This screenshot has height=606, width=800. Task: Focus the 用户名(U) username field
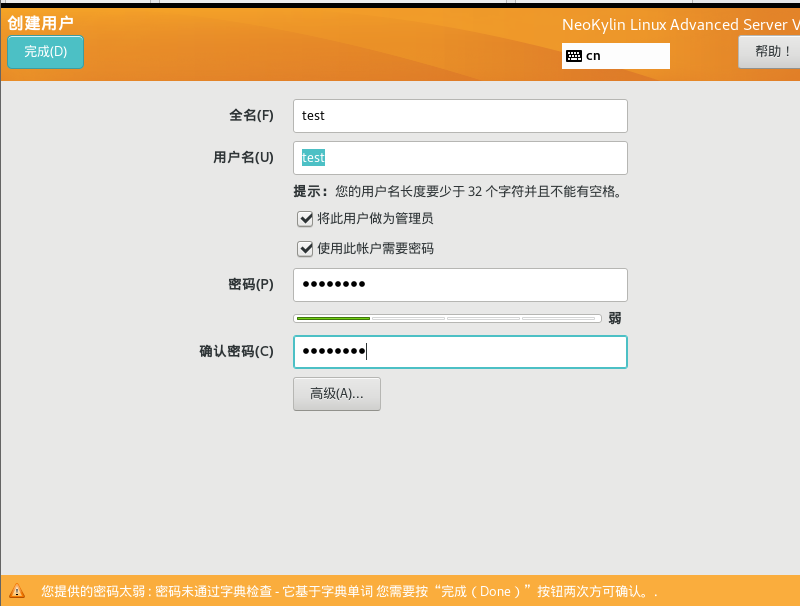point(460,158)
